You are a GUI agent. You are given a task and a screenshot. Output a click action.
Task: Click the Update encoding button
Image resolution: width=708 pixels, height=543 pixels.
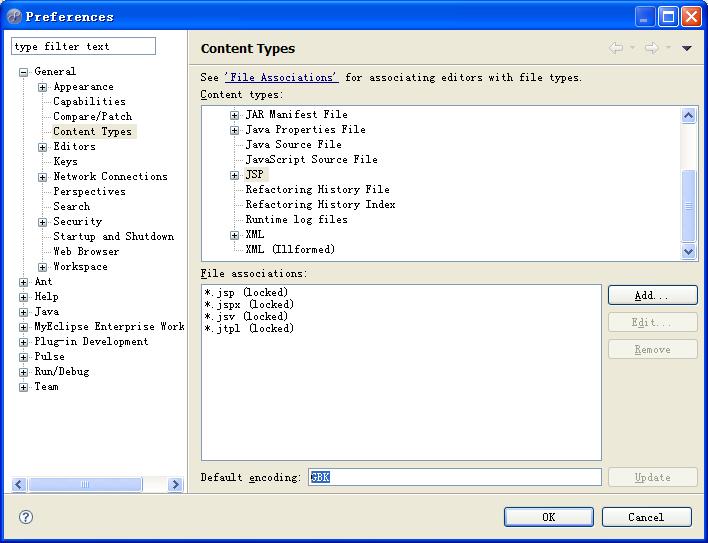(652, 477)
